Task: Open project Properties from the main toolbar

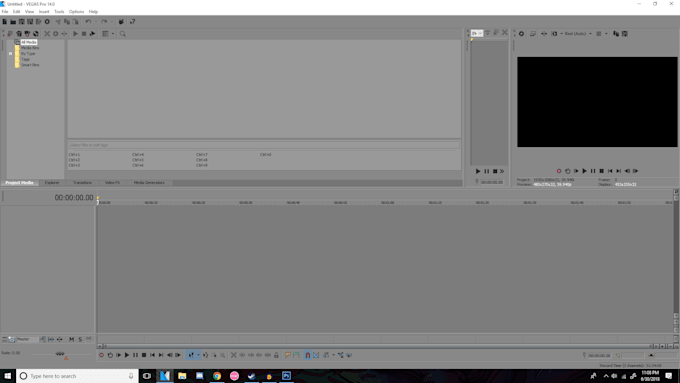Action: 47,22
